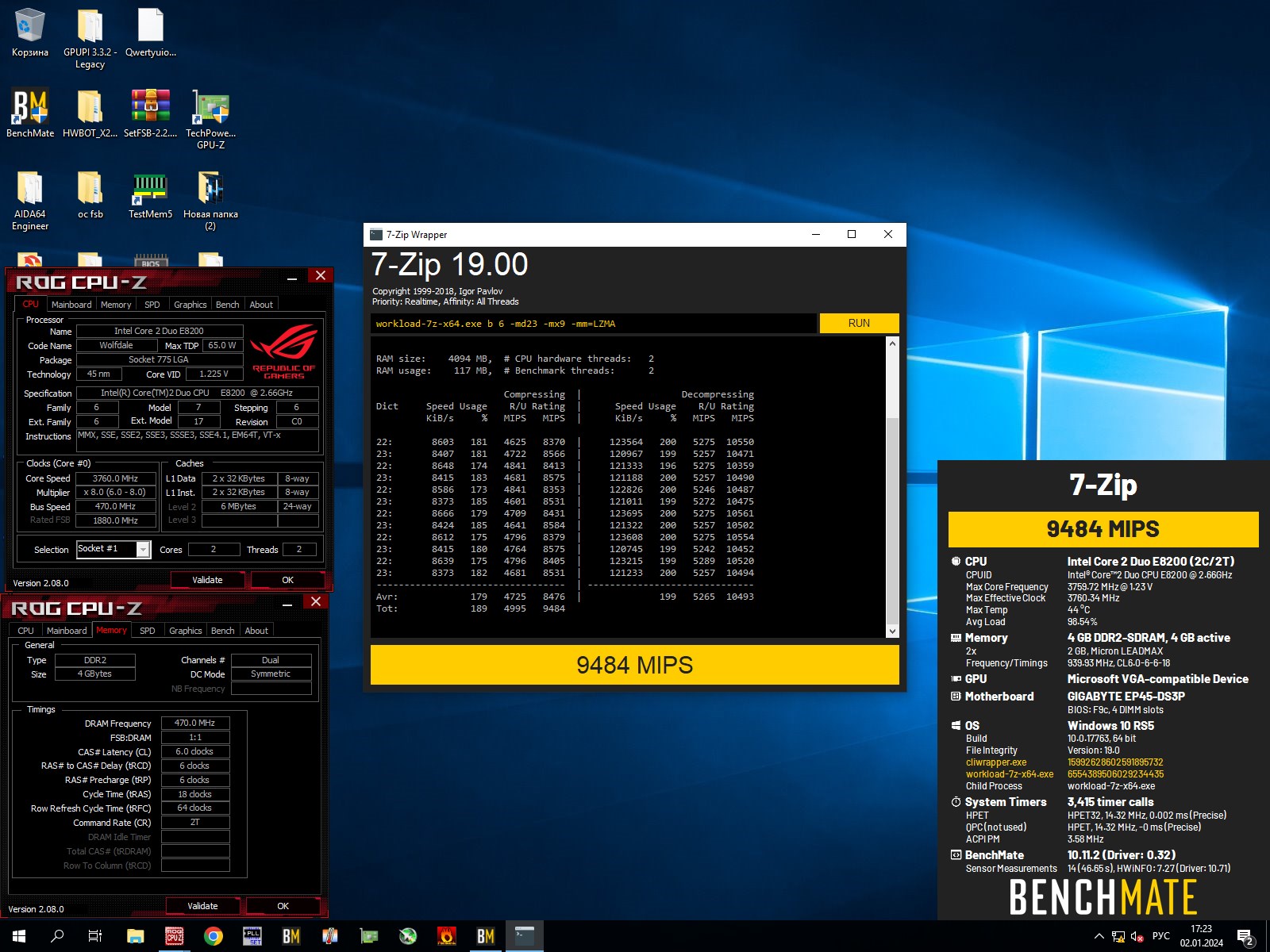Select the DRAM Frequency value 470.0 MHz
This screenshot has height=952, width=1270.
[195, 723]
